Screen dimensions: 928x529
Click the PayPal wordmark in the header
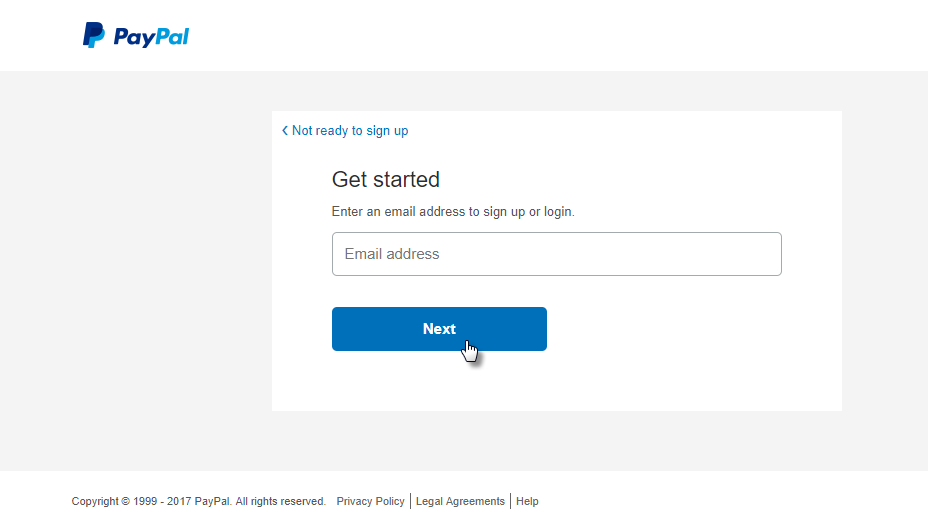pyautogui.click(x=151, y=37)
